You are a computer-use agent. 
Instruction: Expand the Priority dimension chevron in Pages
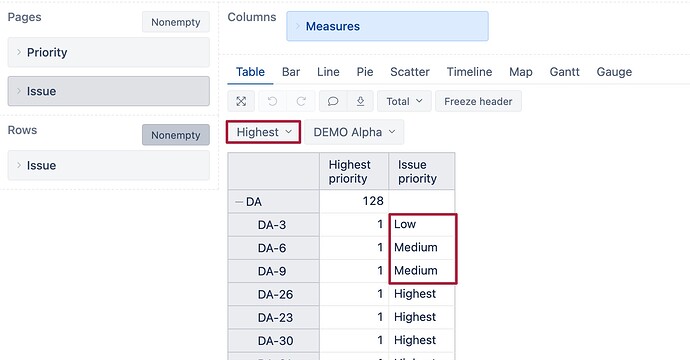[19, 52]
